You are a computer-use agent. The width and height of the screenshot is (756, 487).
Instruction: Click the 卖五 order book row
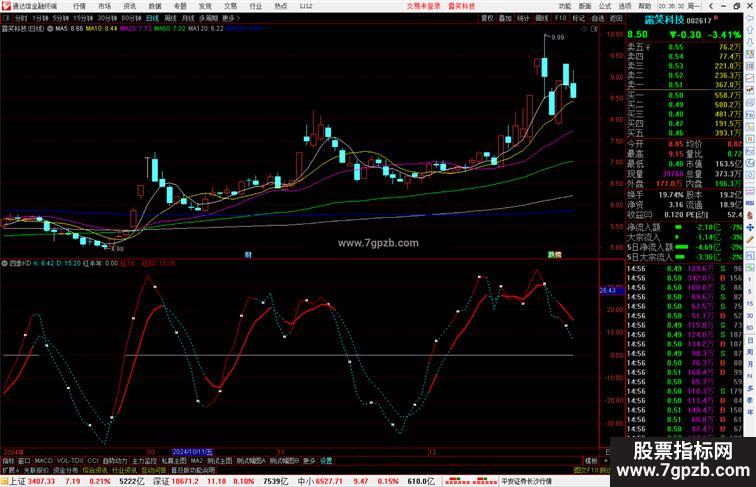click(684, 47)
